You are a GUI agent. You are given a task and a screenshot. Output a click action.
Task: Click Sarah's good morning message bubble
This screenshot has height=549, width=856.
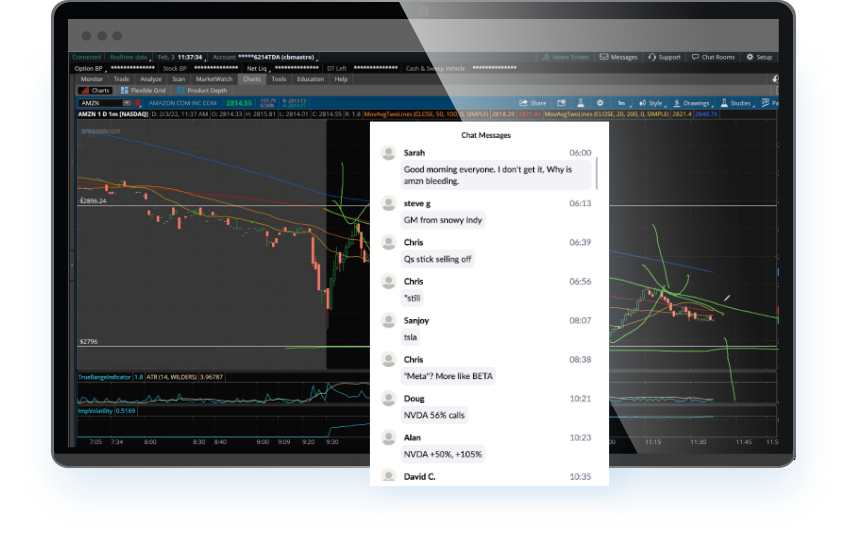click(x=496, y=175)
